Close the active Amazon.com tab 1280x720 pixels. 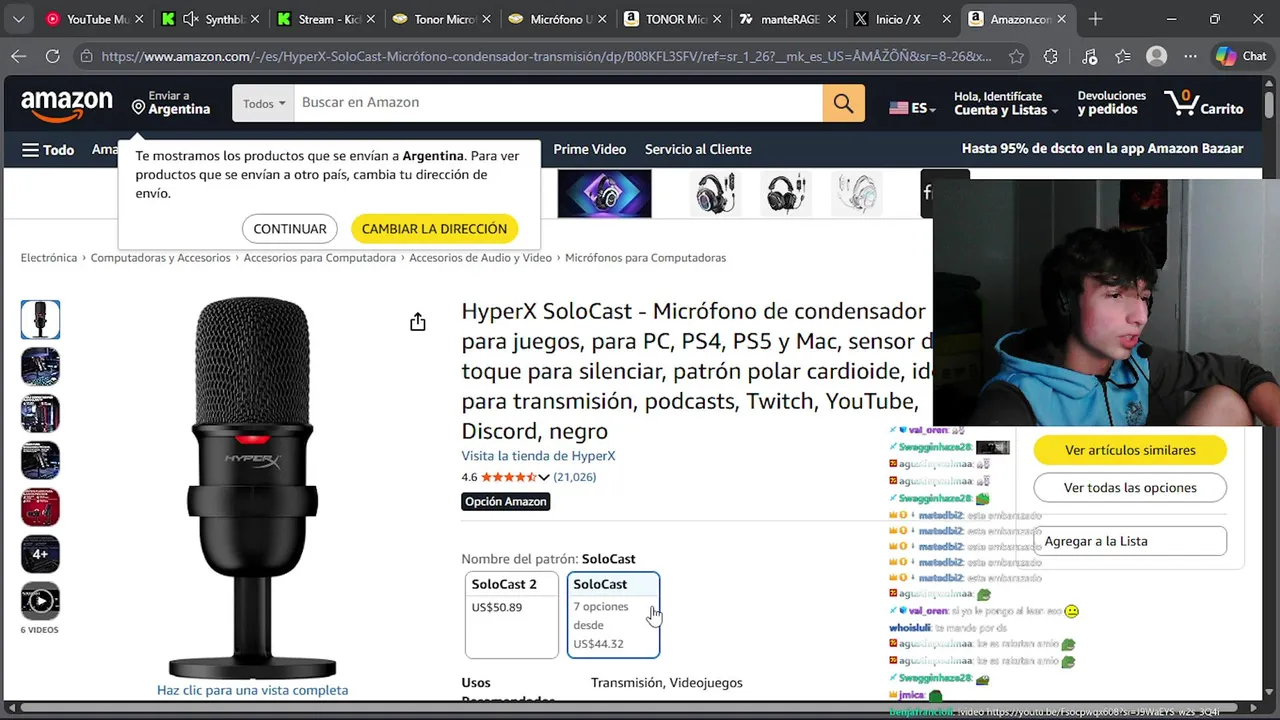(1061, 19)
